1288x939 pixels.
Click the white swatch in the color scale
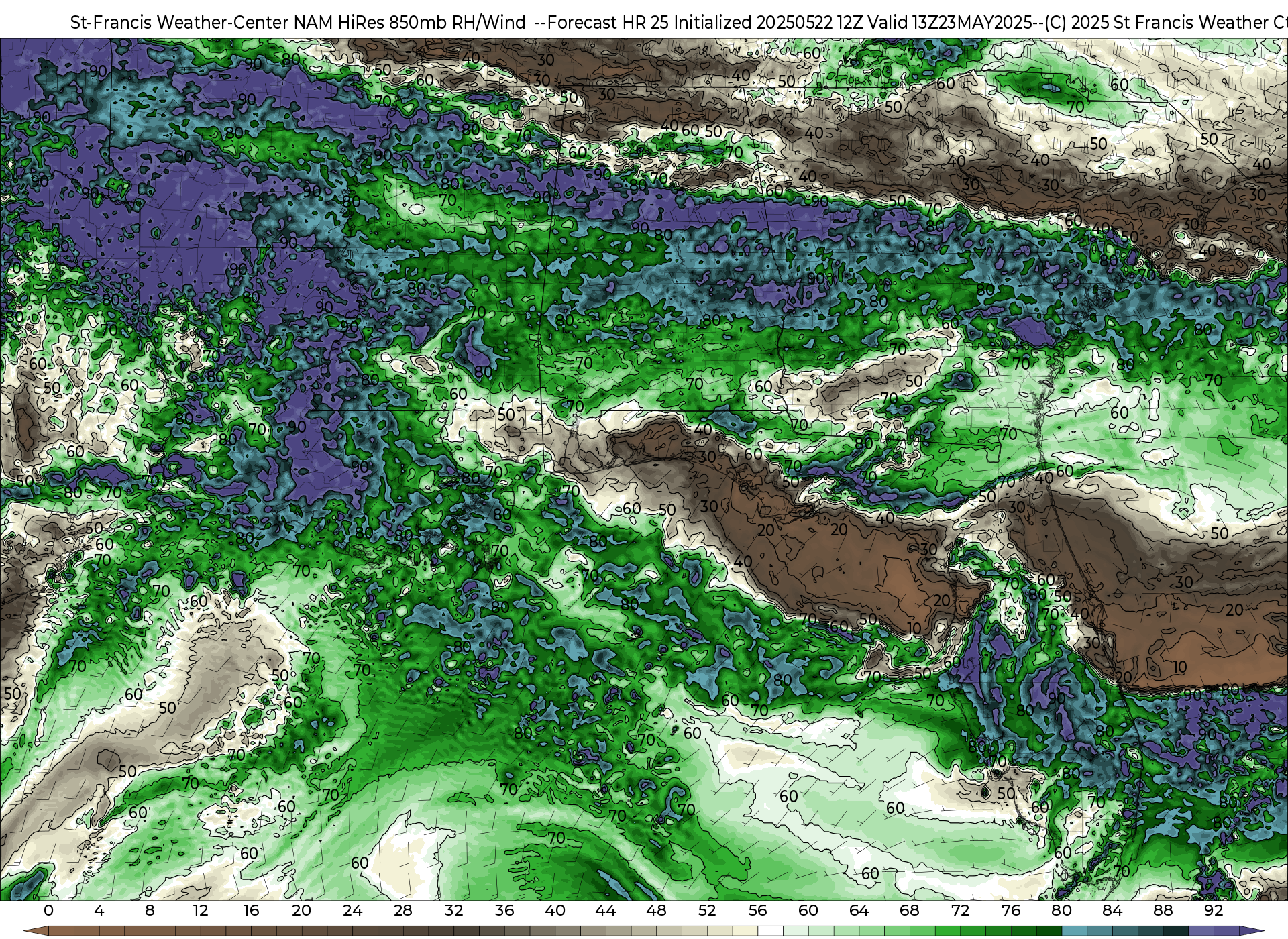[770, 931]
